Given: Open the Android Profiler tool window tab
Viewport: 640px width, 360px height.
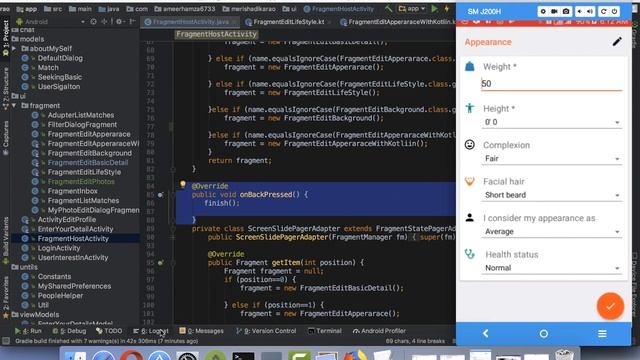Looking at the screenshot, I should point(379,331).
